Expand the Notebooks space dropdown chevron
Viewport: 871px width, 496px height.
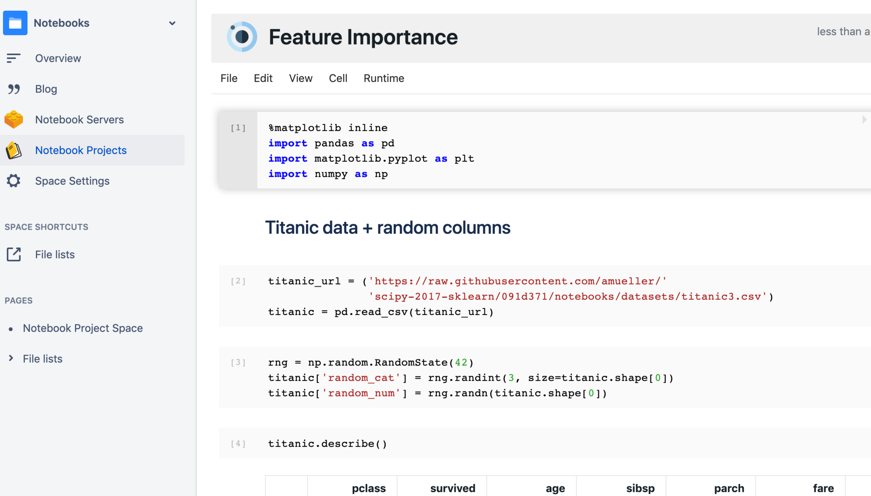tap(172, 23)
